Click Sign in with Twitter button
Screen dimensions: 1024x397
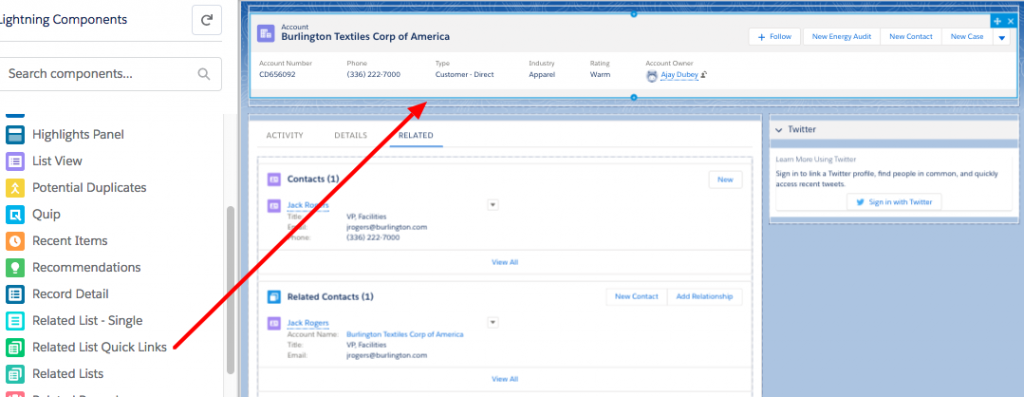(x=894, y=202)
